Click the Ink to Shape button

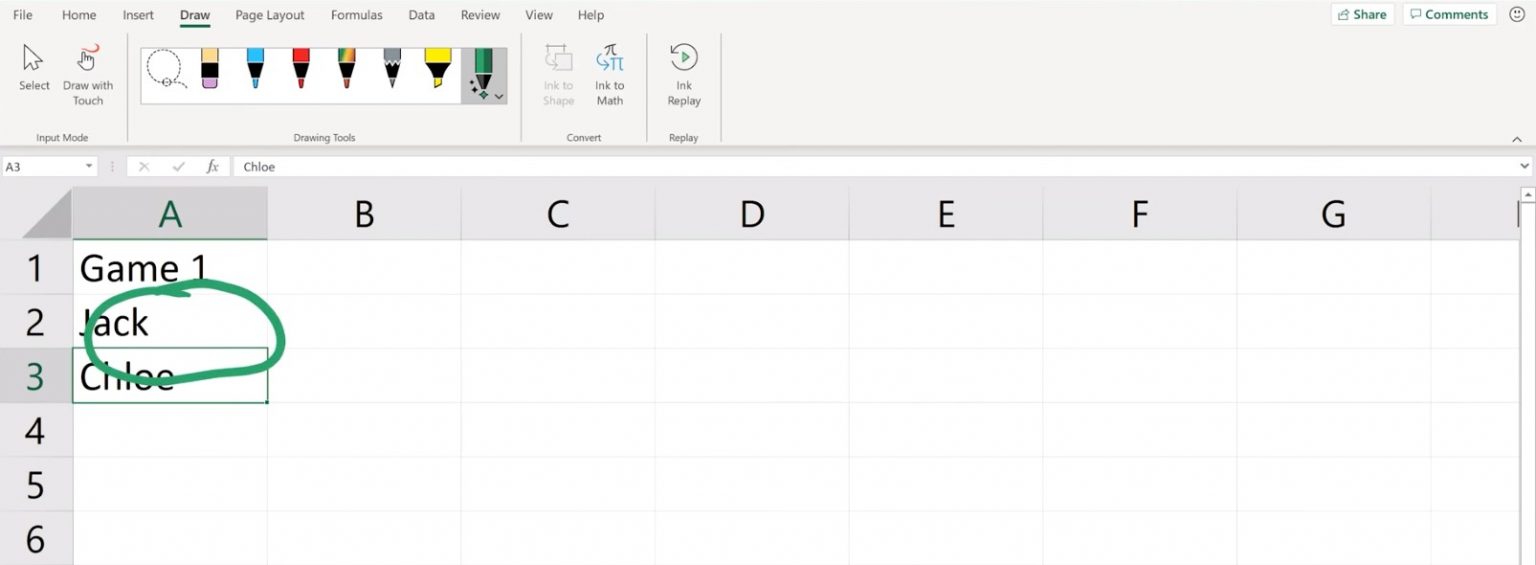pyautogui.click(x=558, y=74)
